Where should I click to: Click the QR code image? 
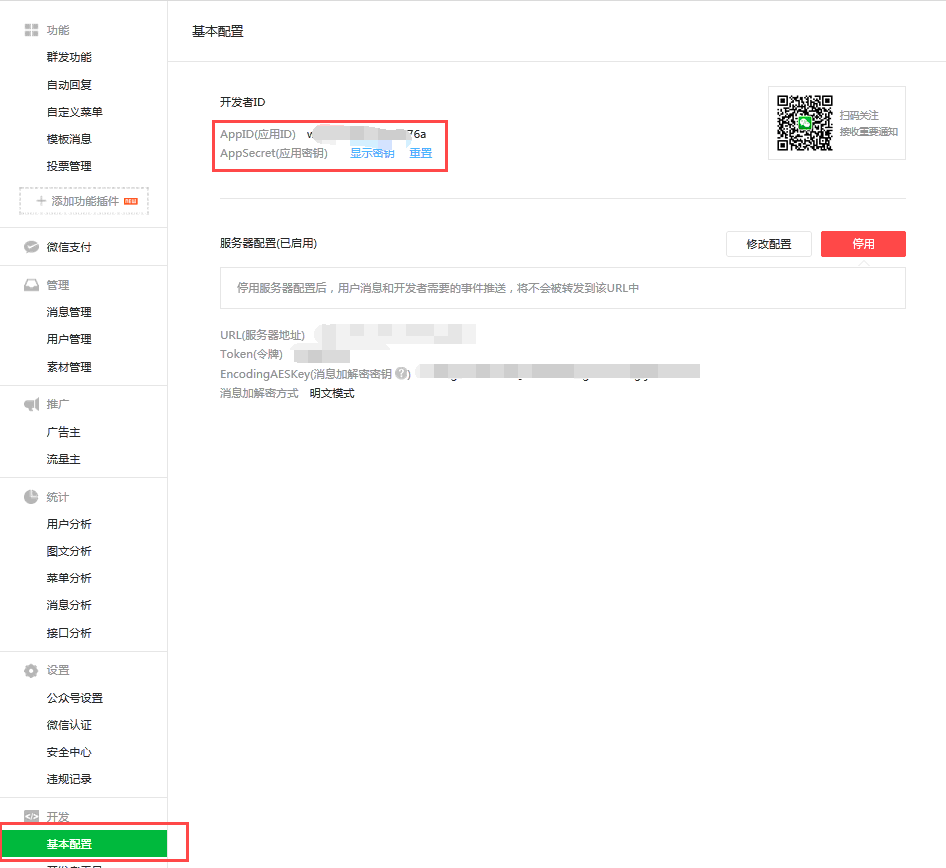805,122
